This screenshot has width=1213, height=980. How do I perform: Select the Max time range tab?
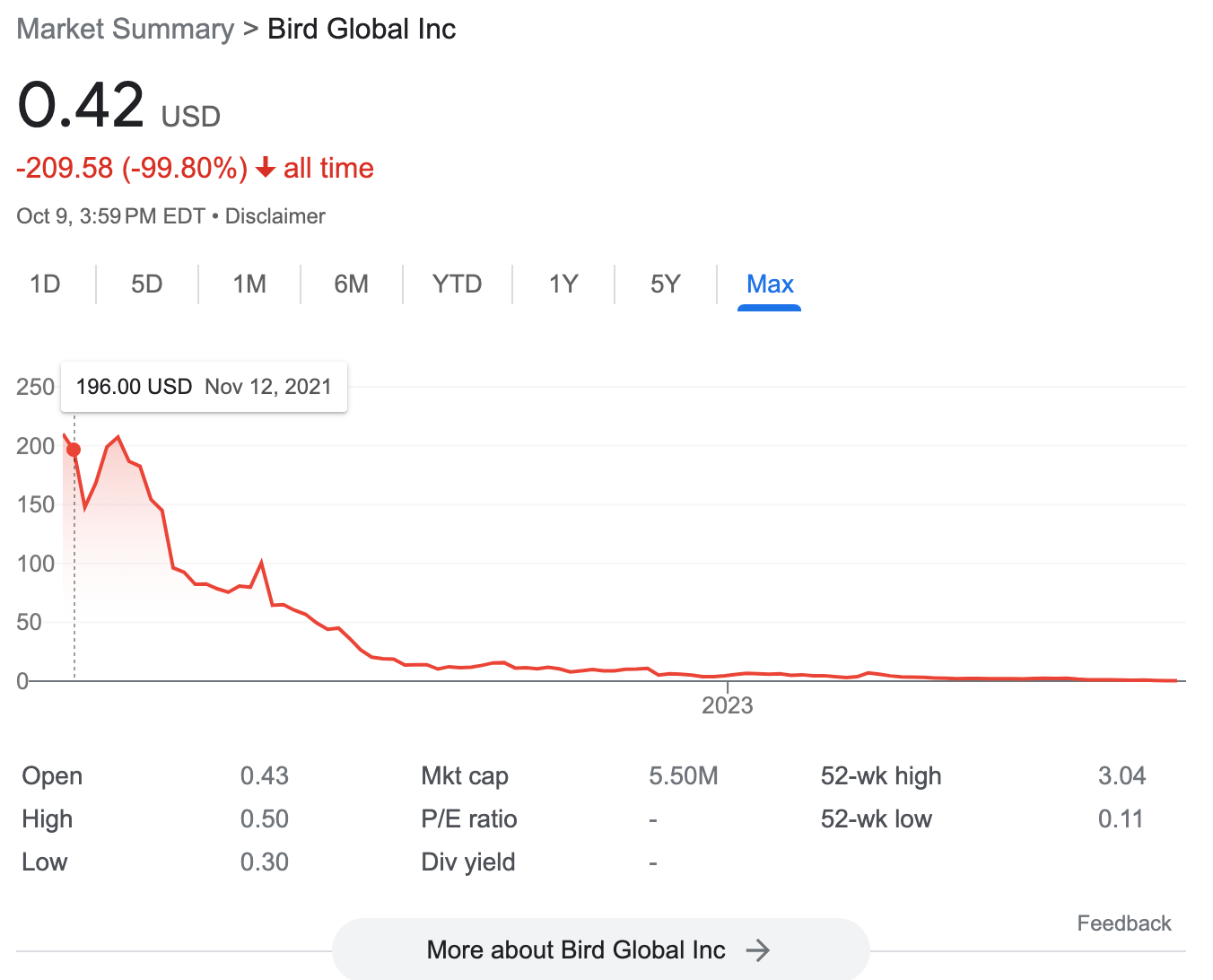point(770,284)
